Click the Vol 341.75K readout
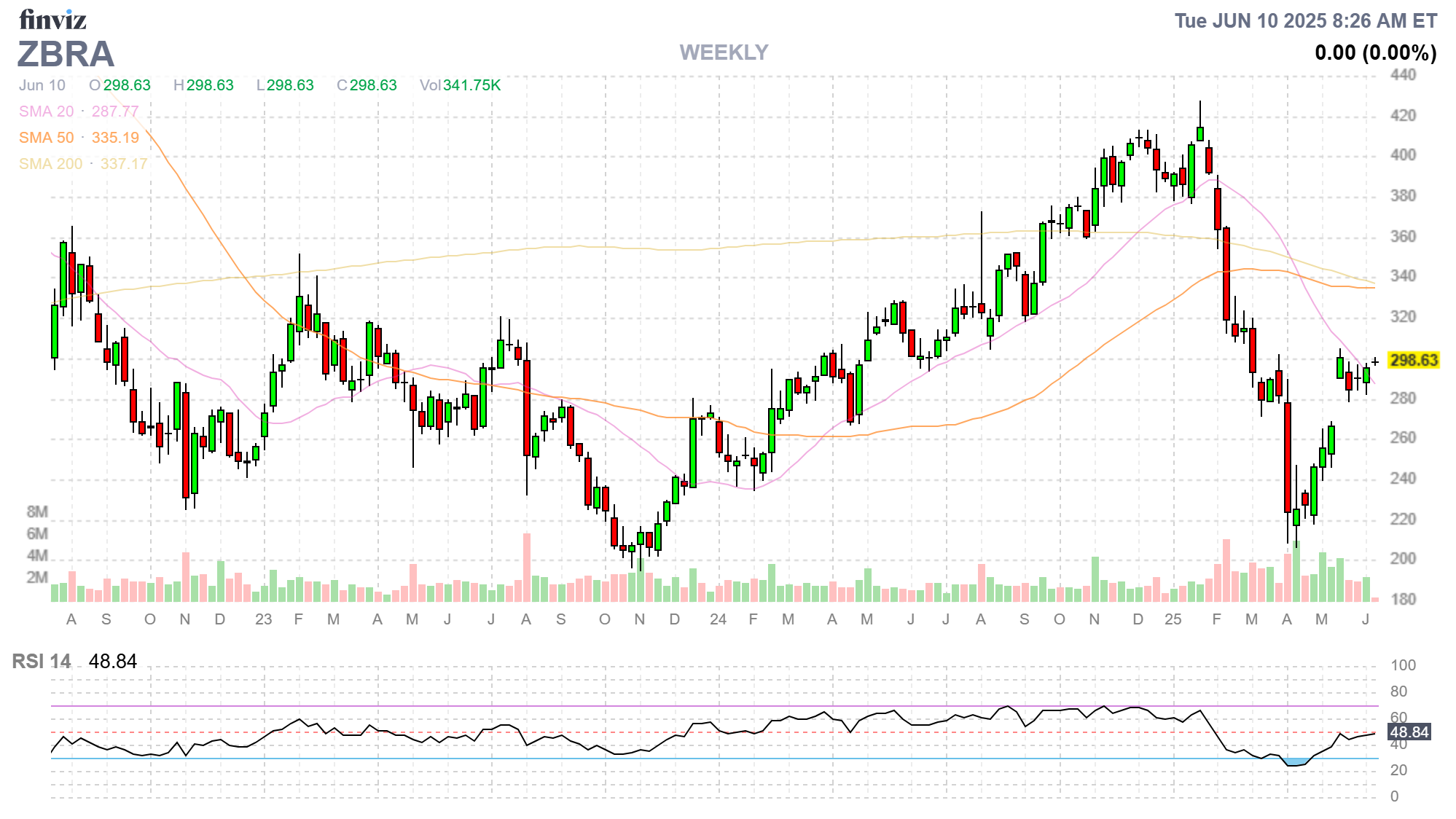This screenshot has height=819, width=1456. click(460, 85)
